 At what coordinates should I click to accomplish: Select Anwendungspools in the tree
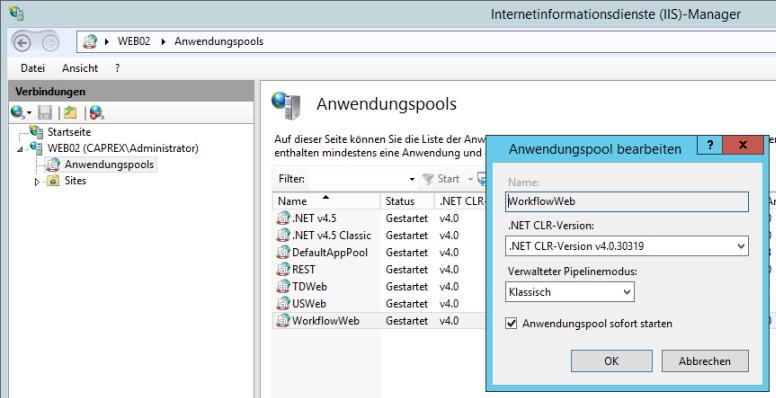pyautogui.click(x=109, y=164)
